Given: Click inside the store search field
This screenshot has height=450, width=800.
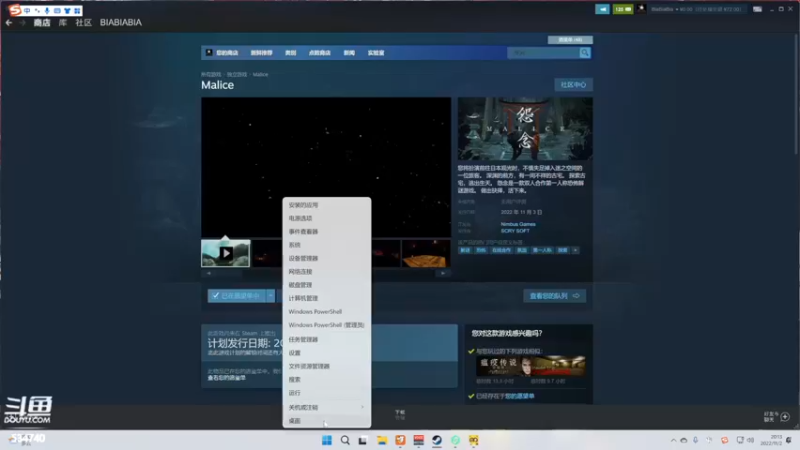Looking at the screenshot, I should (543, 53).
